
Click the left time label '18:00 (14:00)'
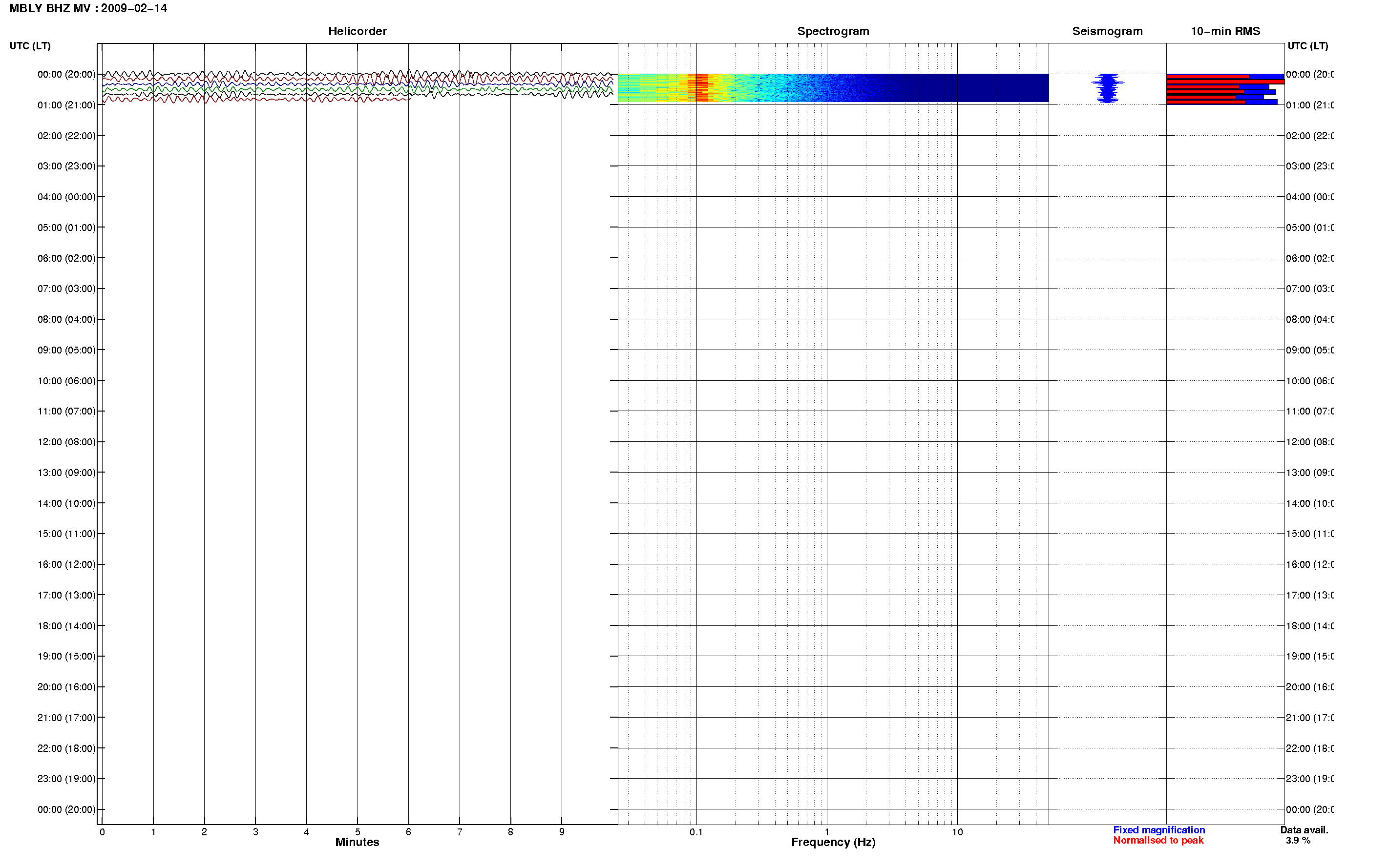[x=66, y=626]
